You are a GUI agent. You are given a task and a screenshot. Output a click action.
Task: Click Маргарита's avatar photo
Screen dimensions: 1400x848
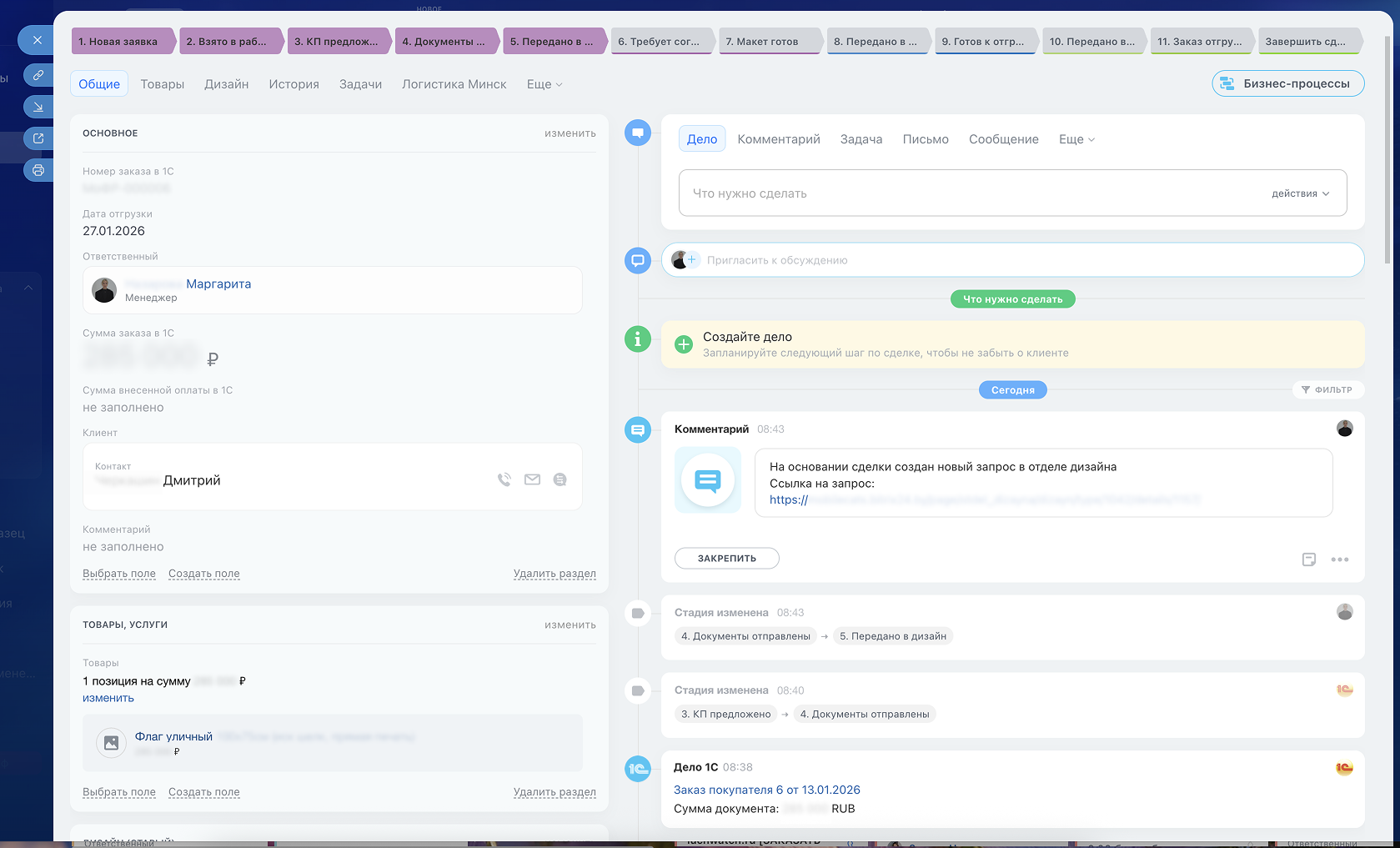104,290
